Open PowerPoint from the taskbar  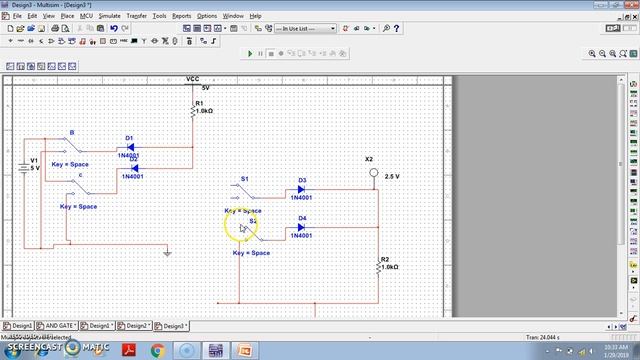pos(244,350)
